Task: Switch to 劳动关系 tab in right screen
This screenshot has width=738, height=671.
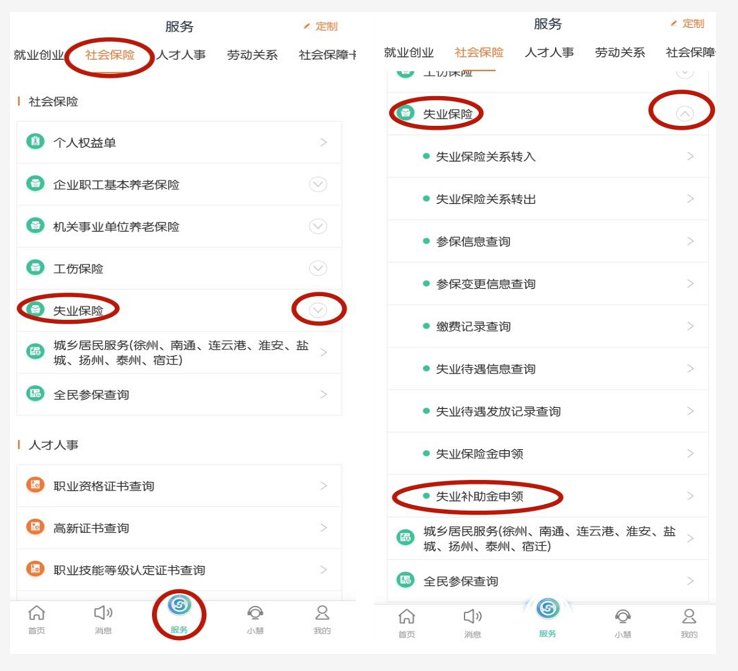Action: (620, 52)
